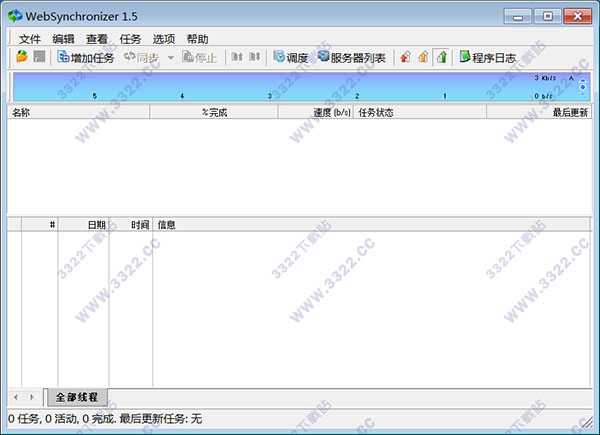The height and width of the screenshot is (435, 600).
Task: Toggle the green up-arrow icon
Action: coord(441,57)
